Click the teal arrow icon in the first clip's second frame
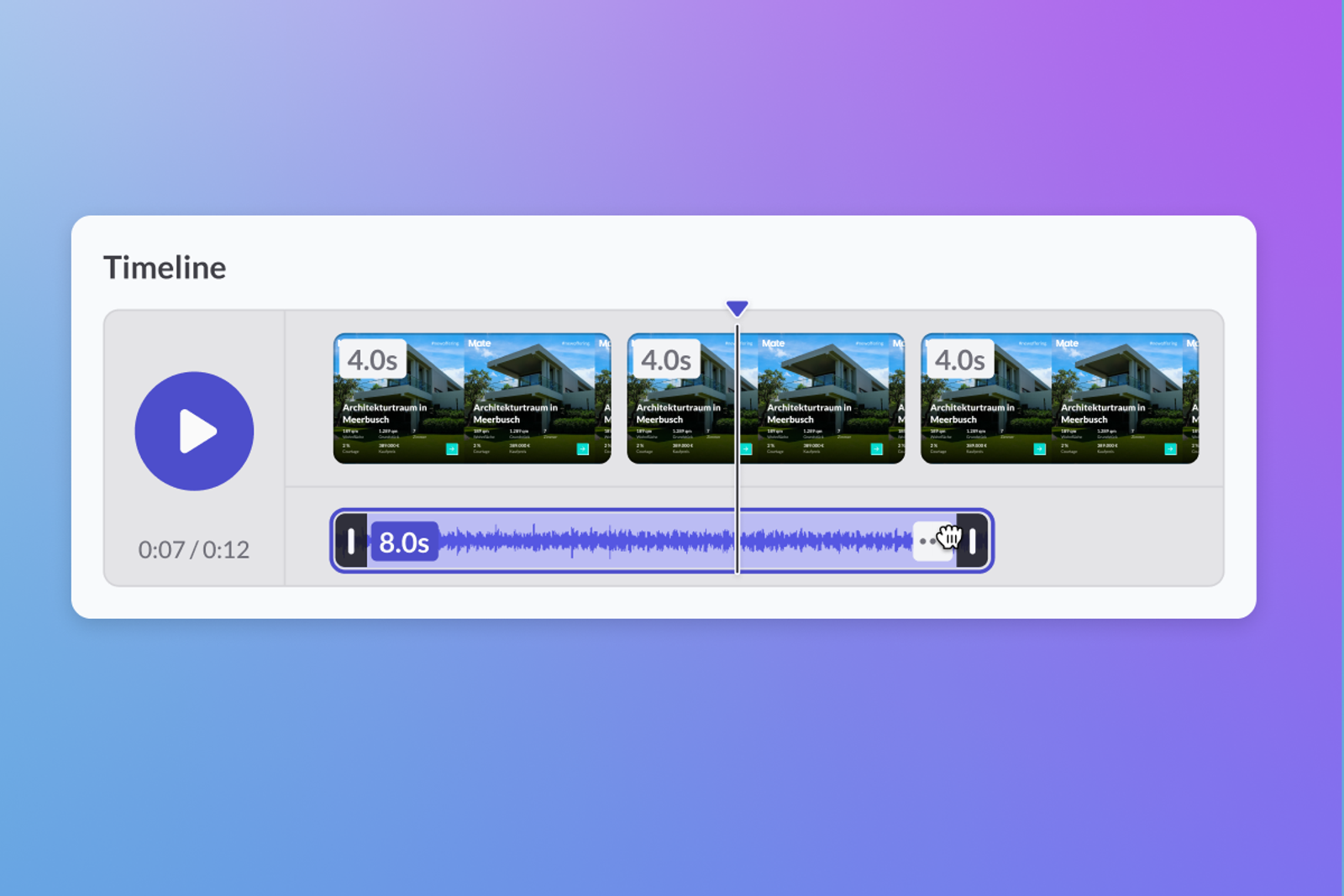 click(583, 449)
